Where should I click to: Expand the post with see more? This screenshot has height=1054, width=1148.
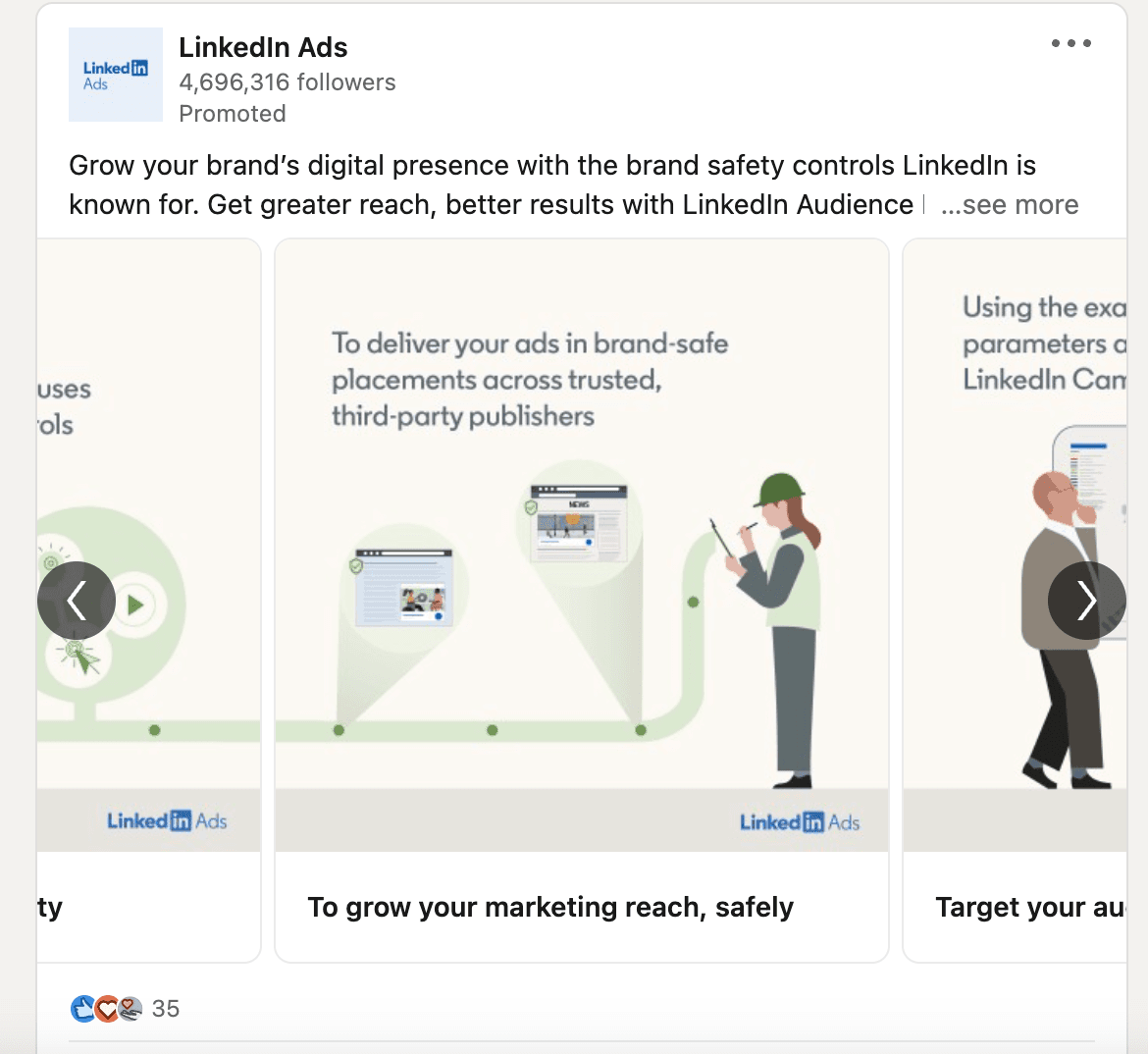point(1009,204)
